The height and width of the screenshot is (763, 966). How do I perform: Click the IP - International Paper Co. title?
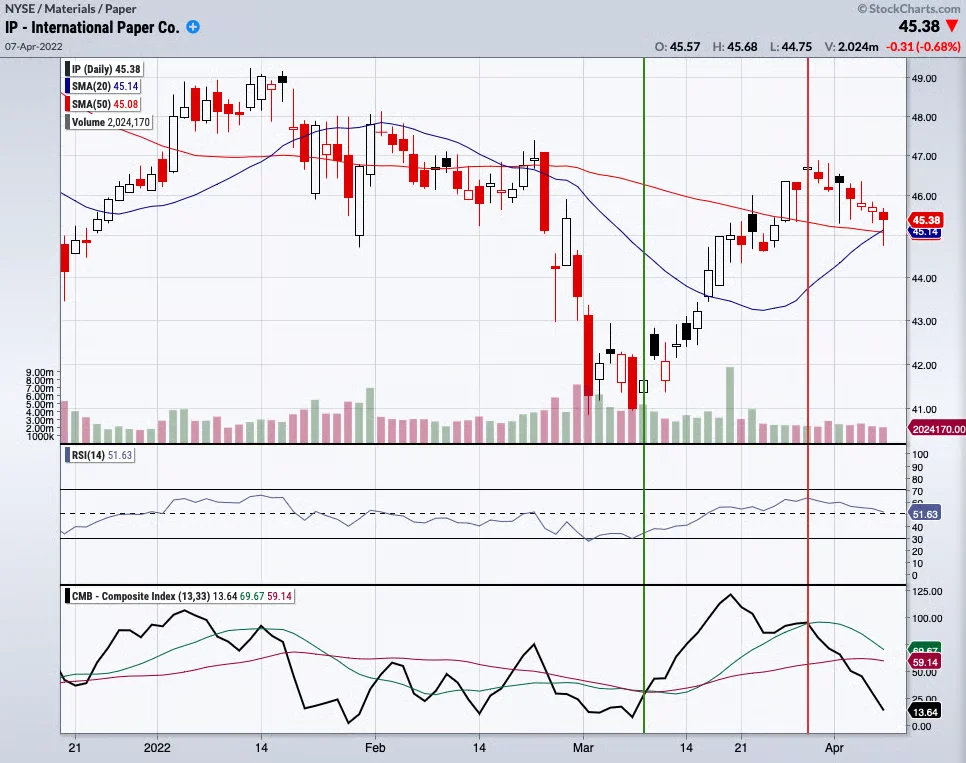[92, 27]
